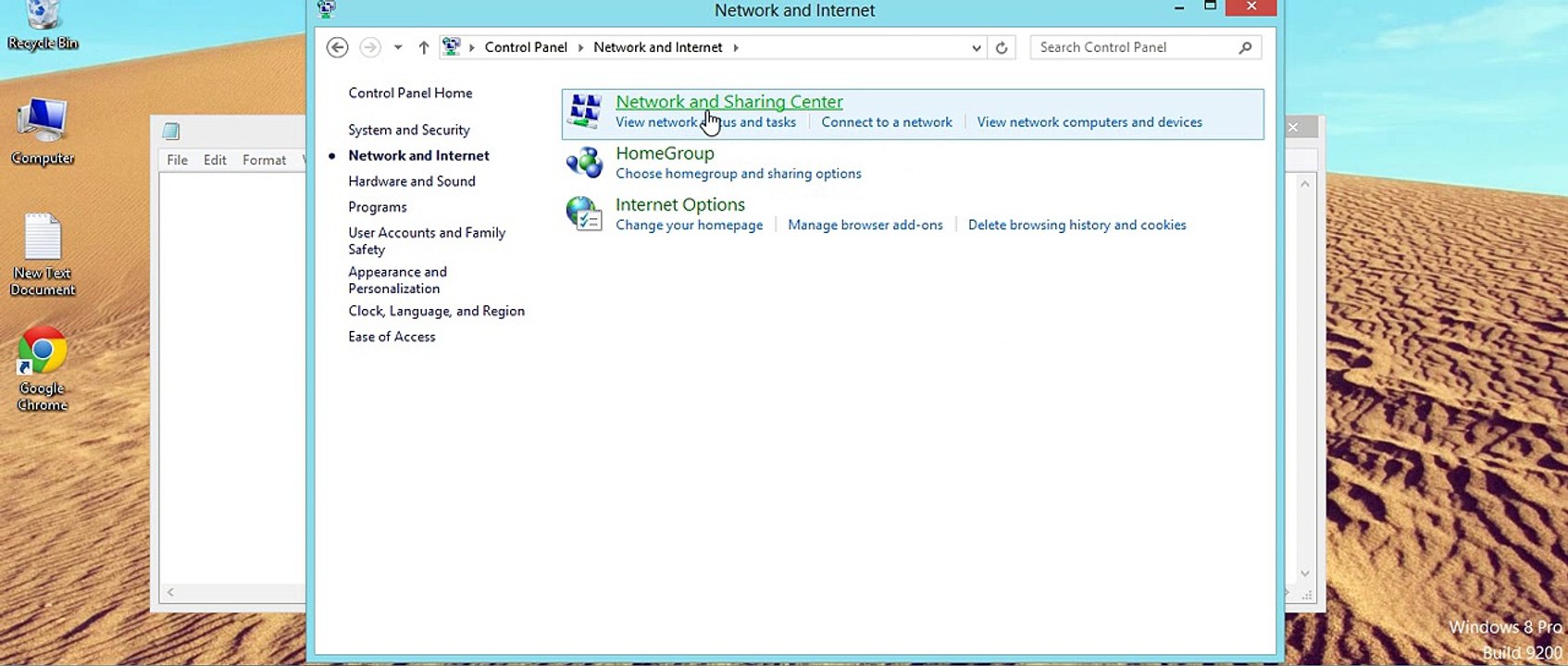
Task: Click Delete browsing history and cookies
Action: [1077, 225]
